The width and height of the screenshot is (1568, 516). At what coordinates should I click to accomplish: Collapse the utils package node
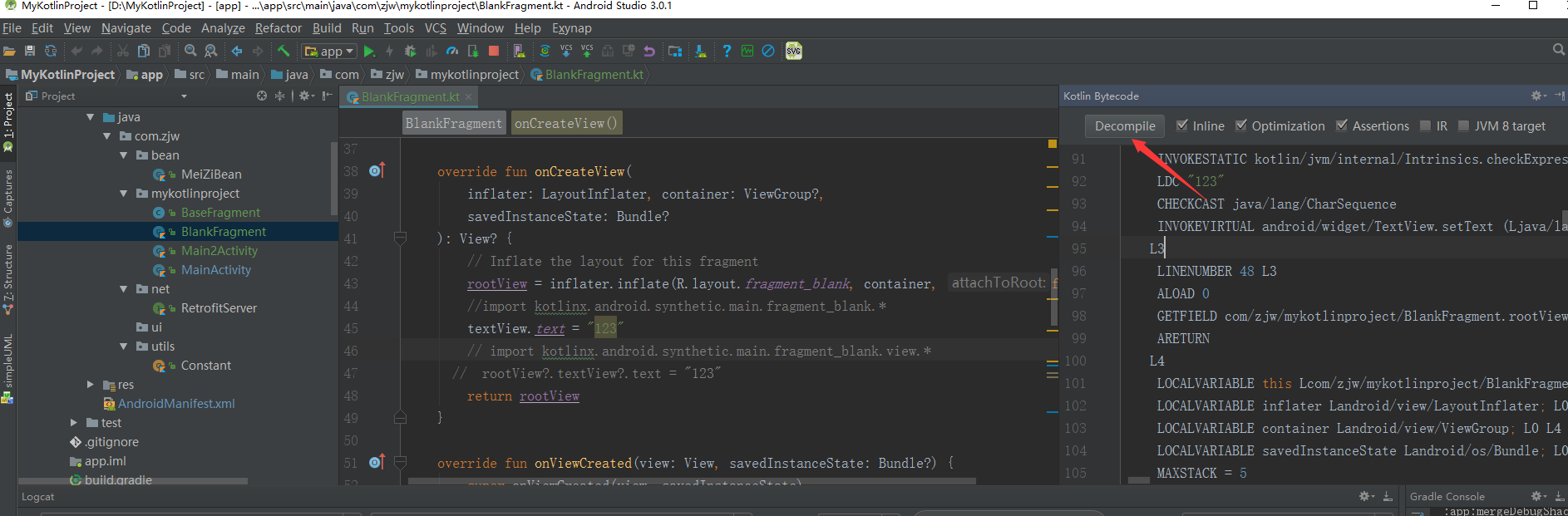point(123,346)
